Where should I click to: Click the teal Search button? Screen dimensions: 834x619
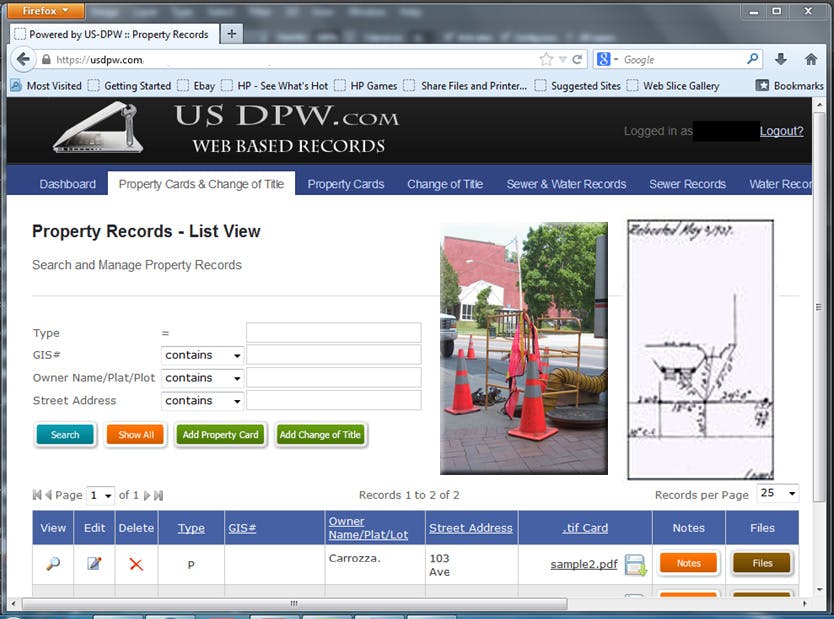pos(65,434)
